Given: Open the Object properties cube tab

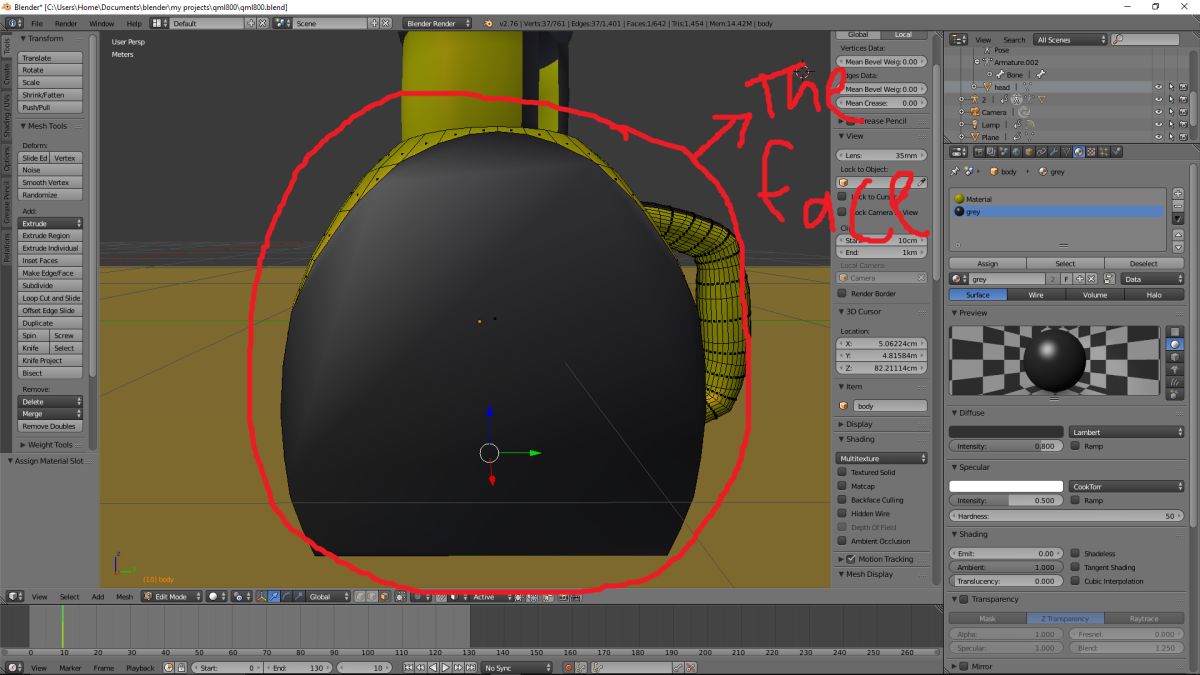Looking at the screenshot, I should click(x=1029, y=152).
